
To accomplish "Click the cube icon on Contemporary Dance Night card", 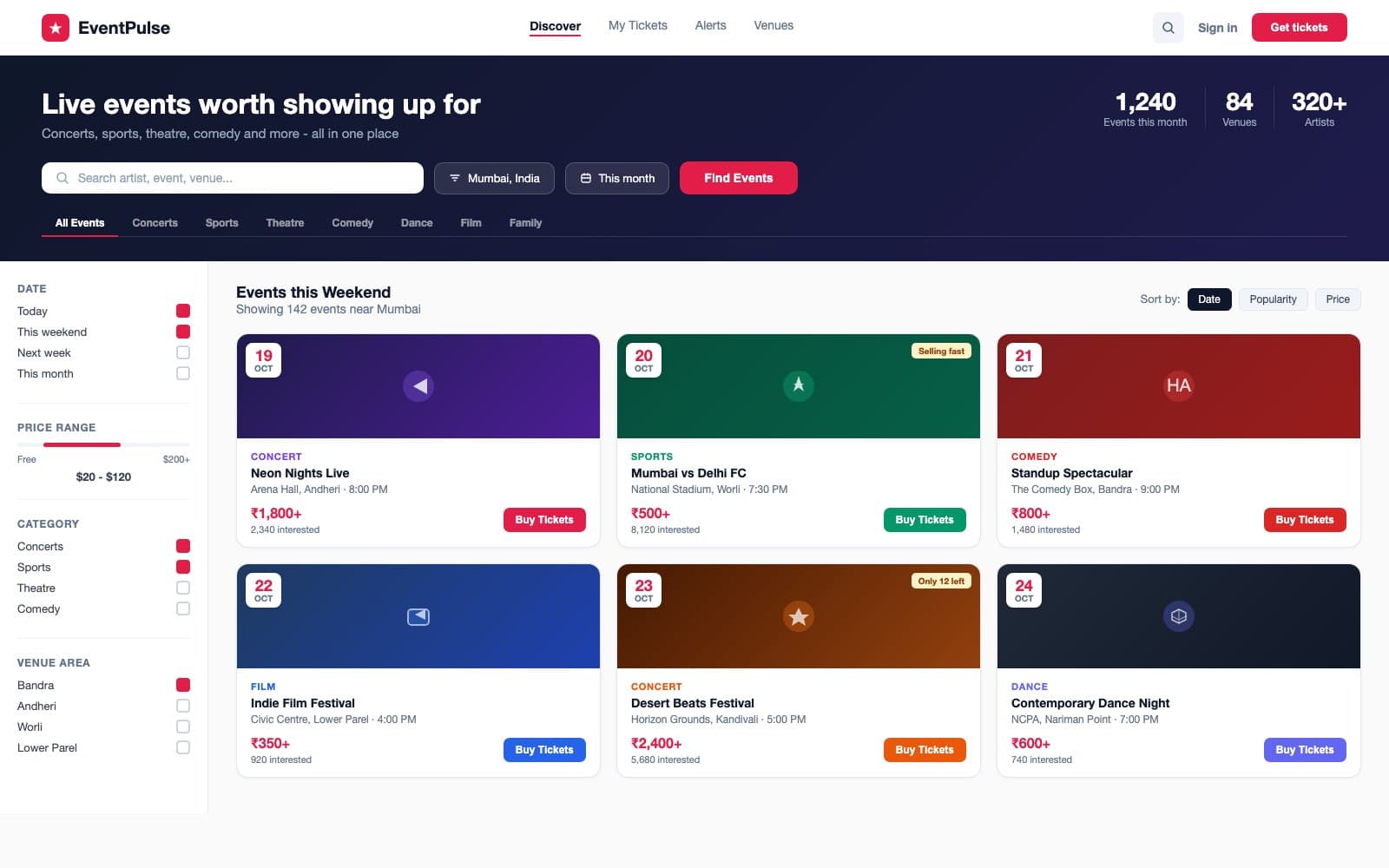I will tap(1179, 616).
